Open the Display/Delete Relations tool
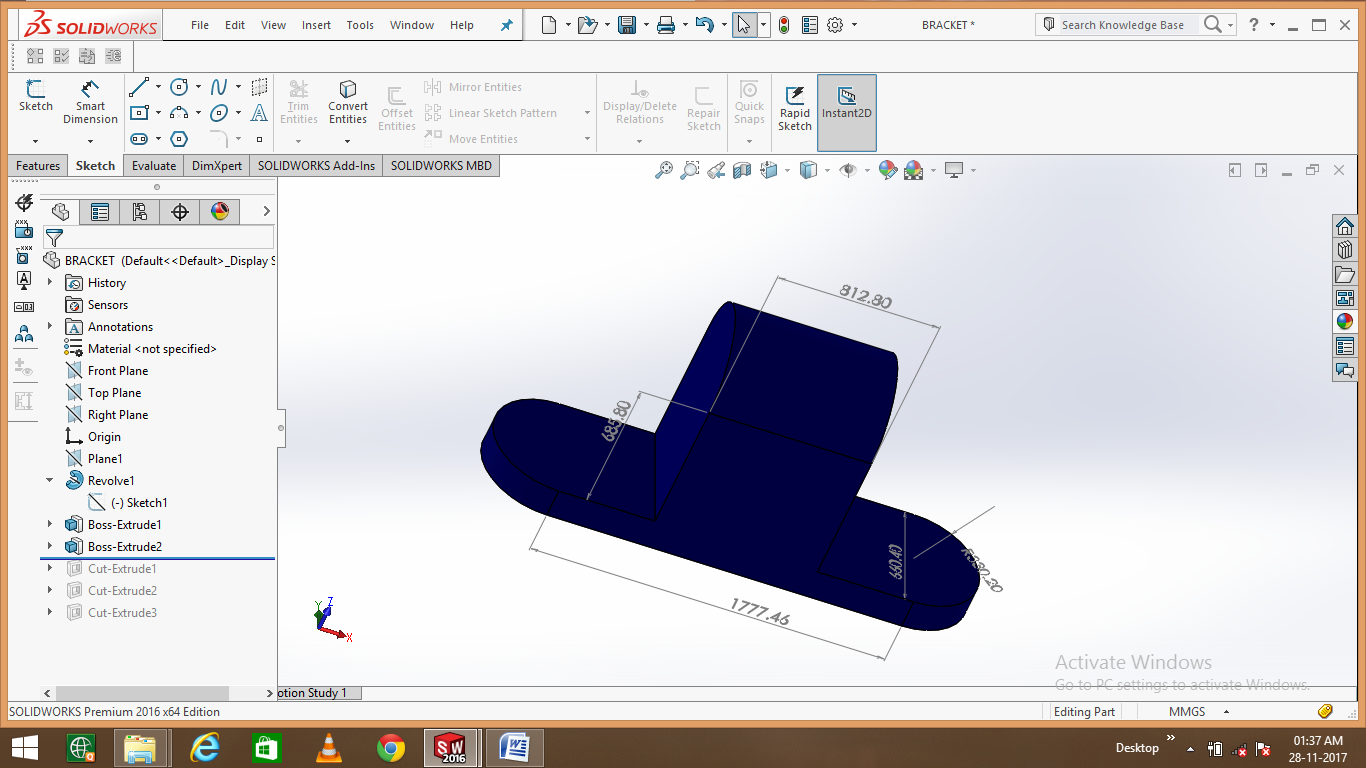Screen dimensions: 1366x768 [x=639, y=100]
